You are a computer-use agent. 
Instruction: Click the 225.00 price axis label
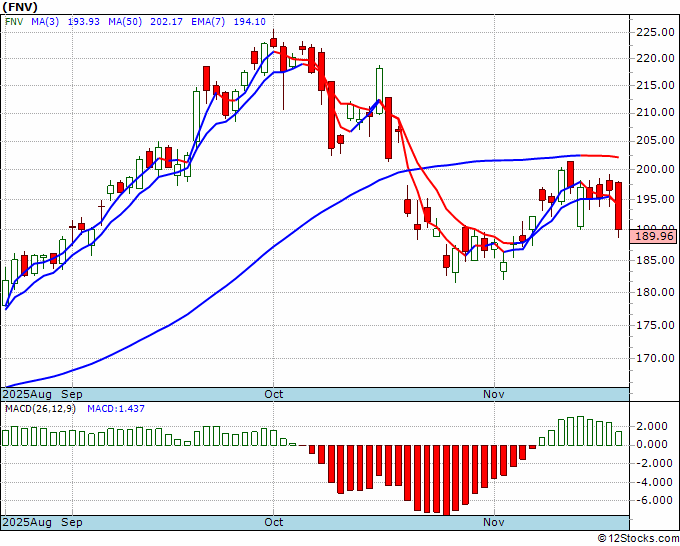[x=655, y=32]
